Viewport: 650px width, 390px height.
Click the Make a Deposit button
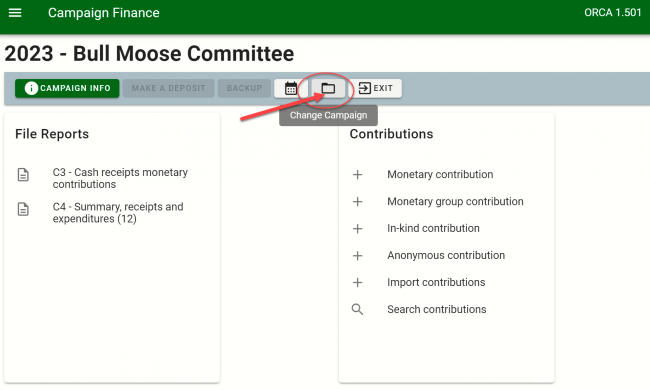pyautogui.click(x=168, y=88)
